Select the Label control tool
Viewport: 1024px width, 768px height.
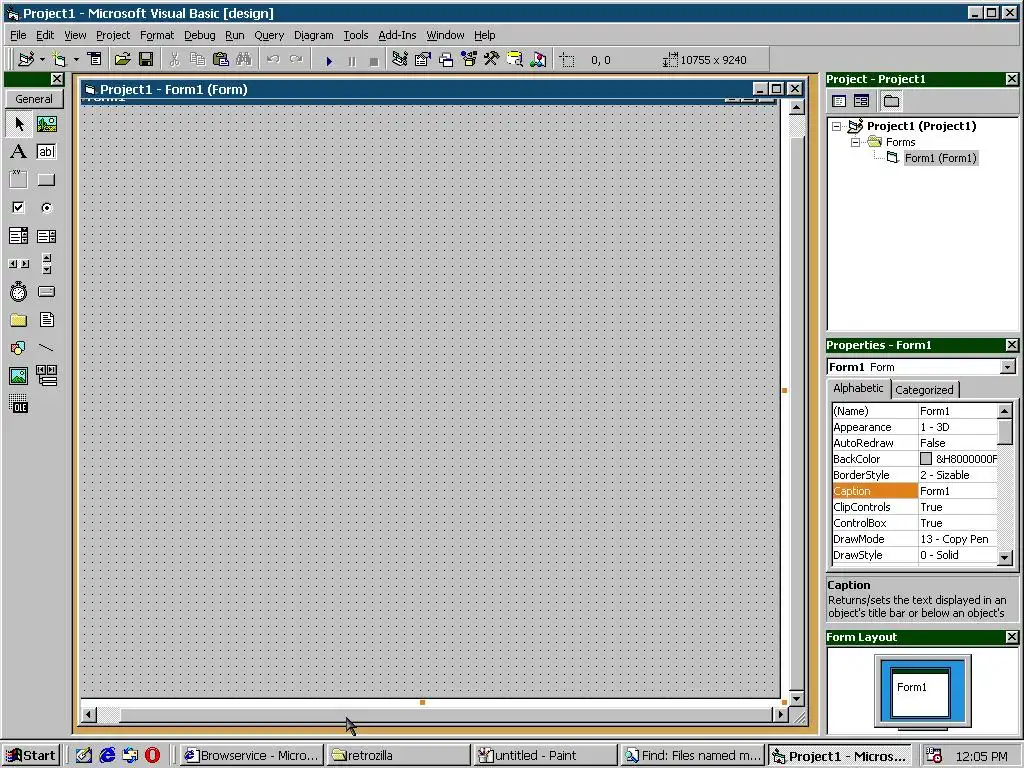[19, 152]
